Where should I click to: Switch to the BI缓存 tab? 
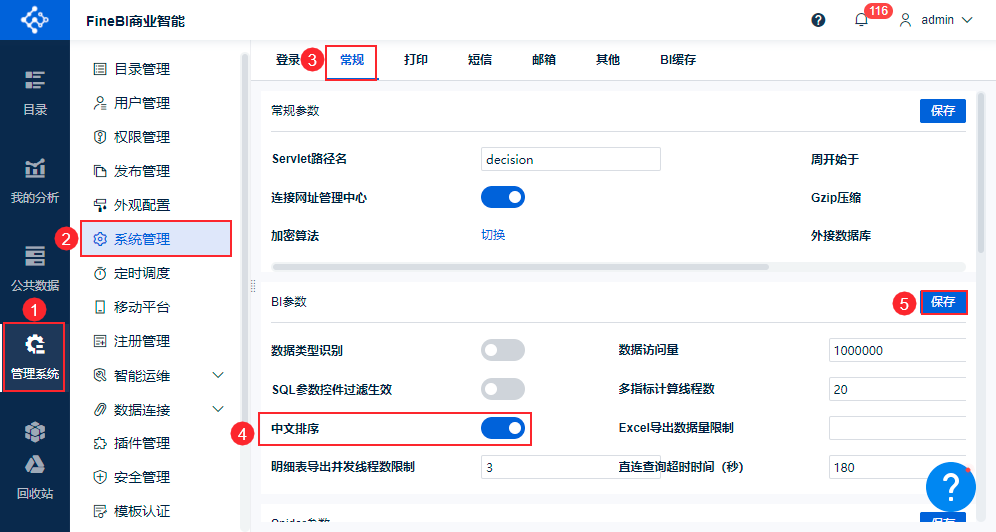click(678, 60)
